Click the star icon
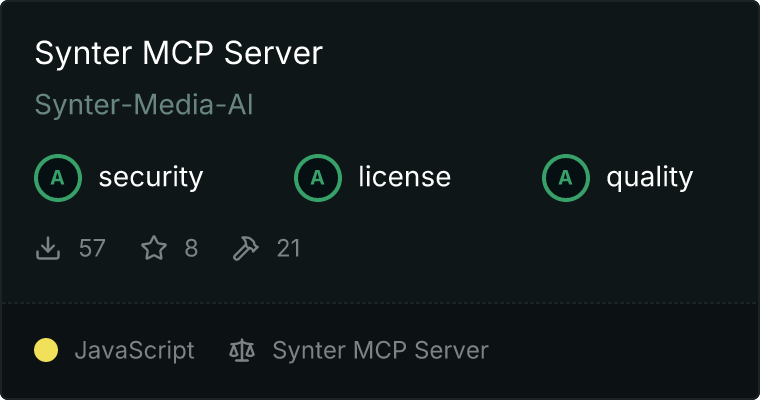The height and width of the screenshot is (400, 760). [x=154, y=248]
